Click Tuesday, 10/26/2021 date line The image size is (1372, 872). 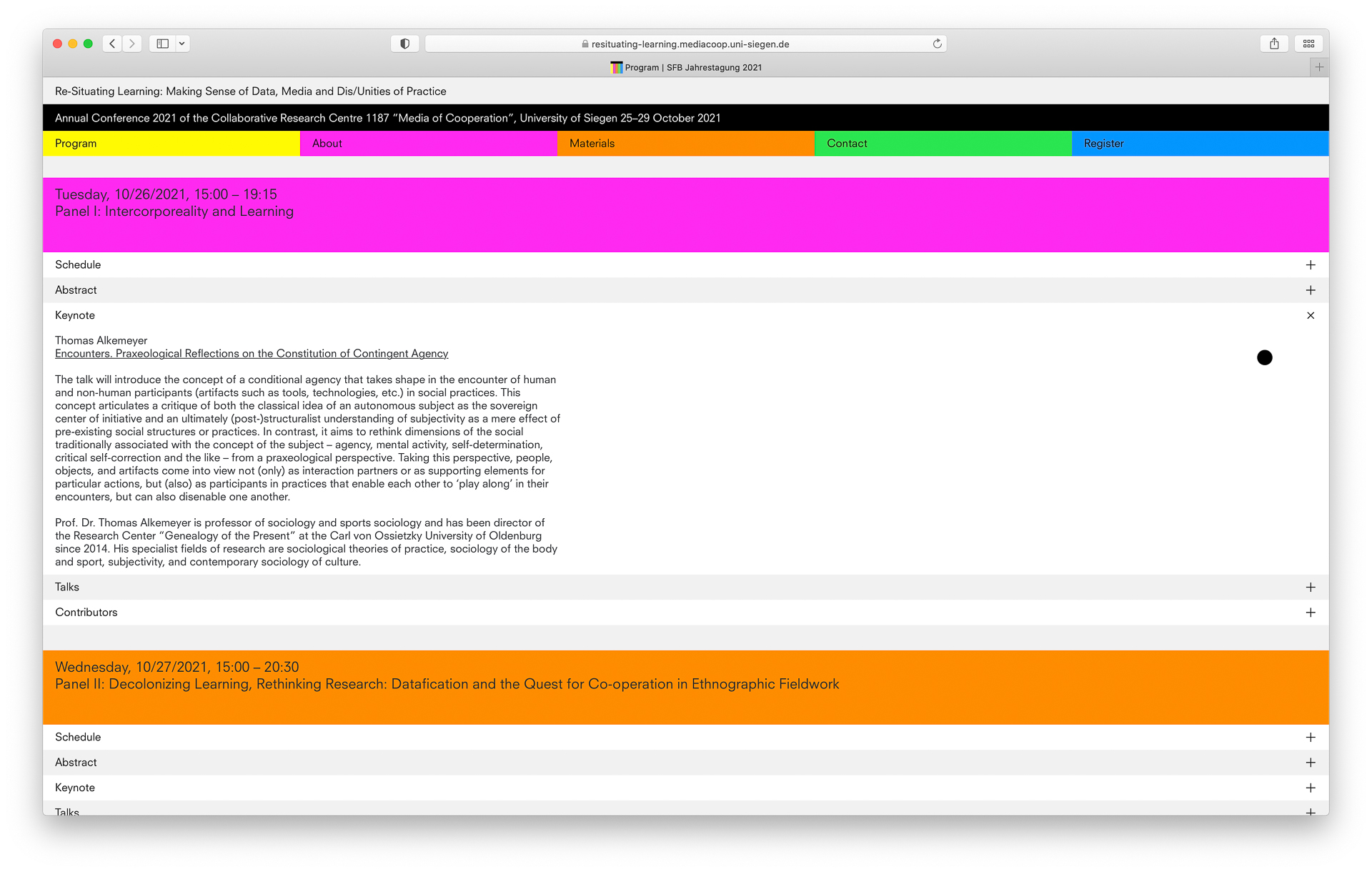166,194
